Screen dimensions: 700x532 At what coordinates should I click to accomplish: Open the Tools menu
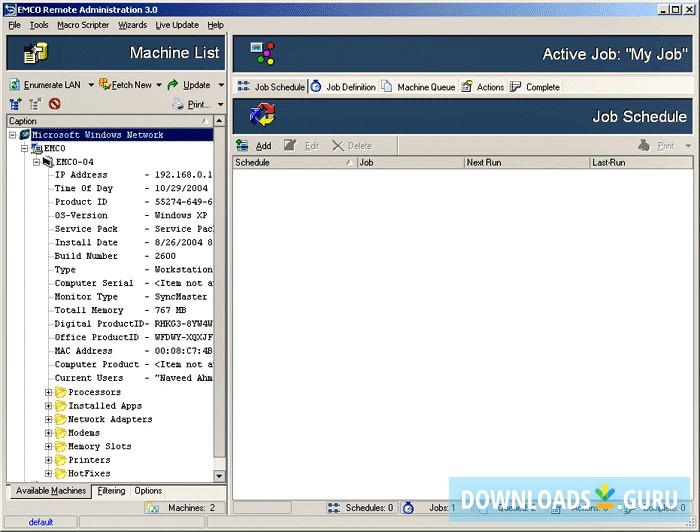point(39,25)
